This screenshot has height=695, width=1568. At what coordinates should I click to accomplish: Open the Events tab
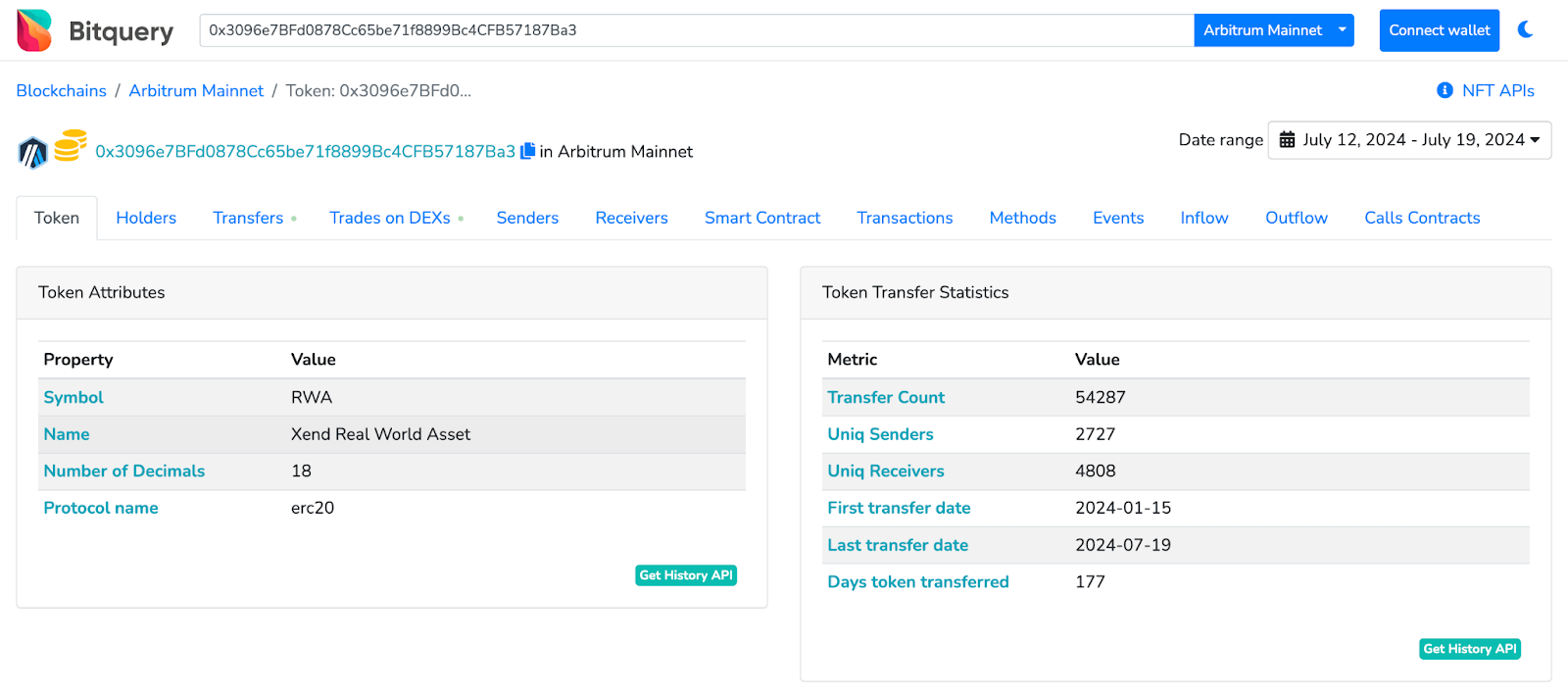coord(1118,218)
